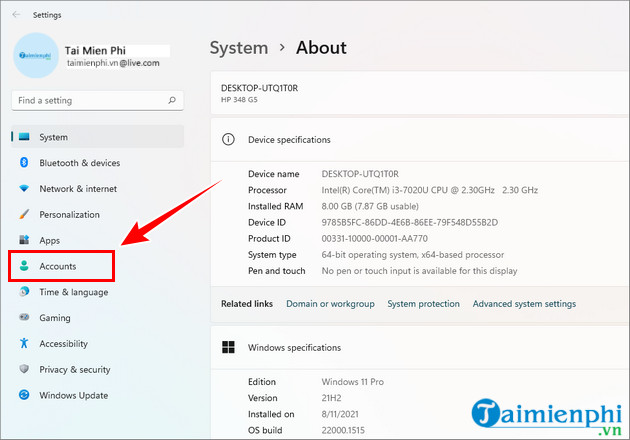630x440 pixels.
Task: Click the System monitor icon in sidebar
Action: click(x=24, y=137)
